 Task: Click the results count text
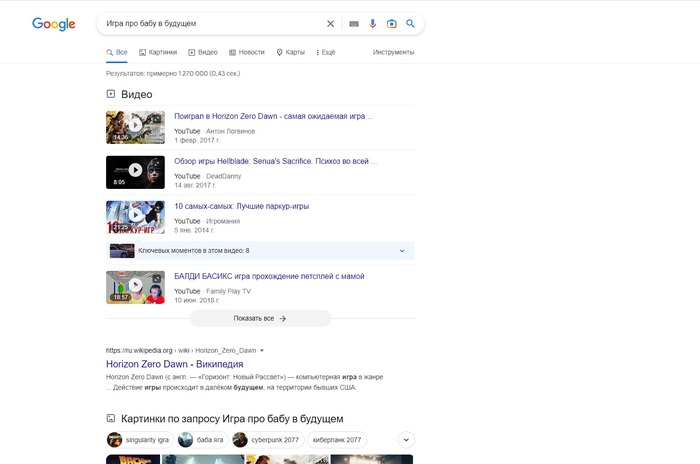(x=173, y=73)
